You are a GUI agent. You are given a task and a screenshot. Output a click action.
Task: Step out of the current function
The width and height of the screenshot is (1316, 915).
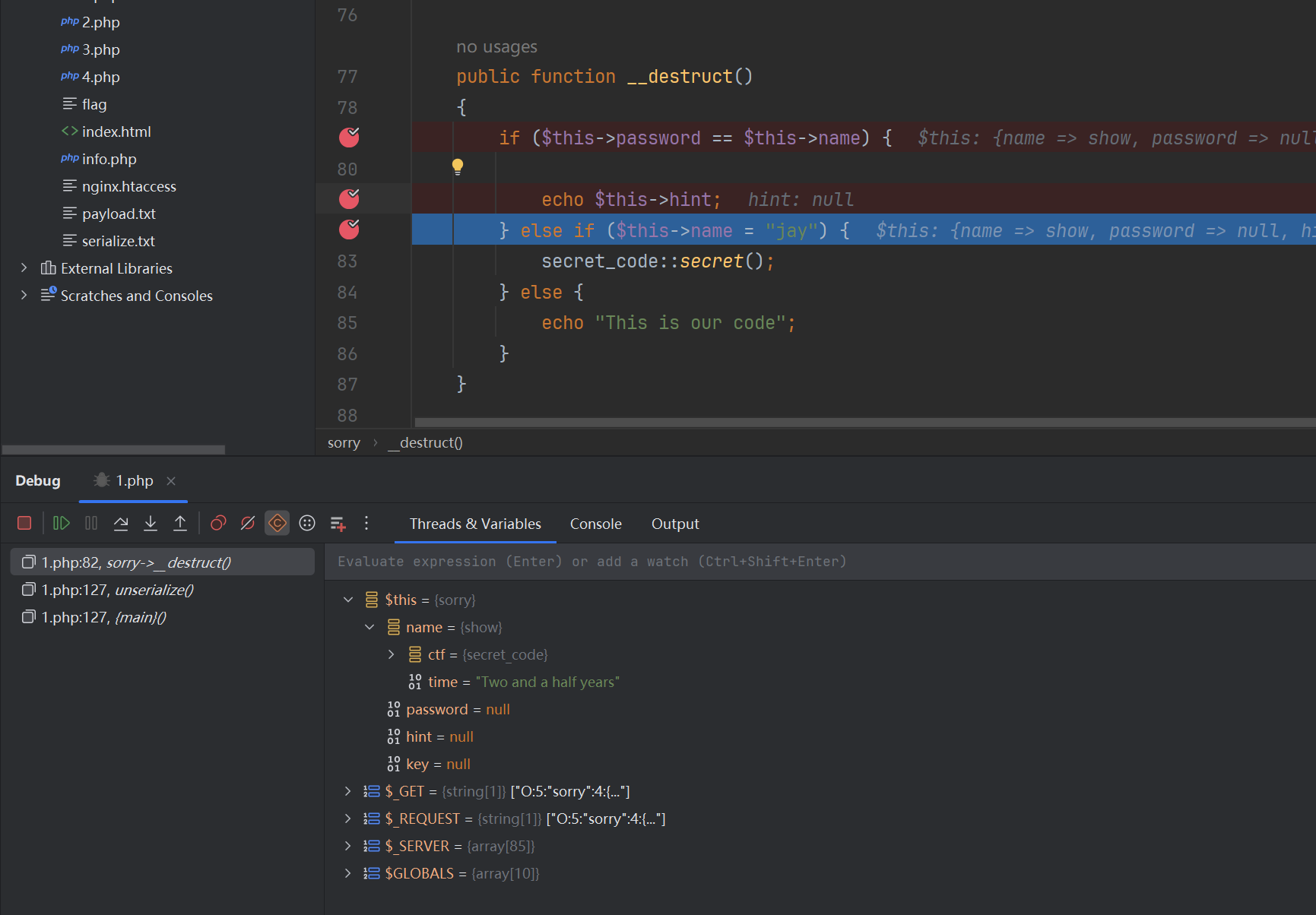click(x=180, y=523)
